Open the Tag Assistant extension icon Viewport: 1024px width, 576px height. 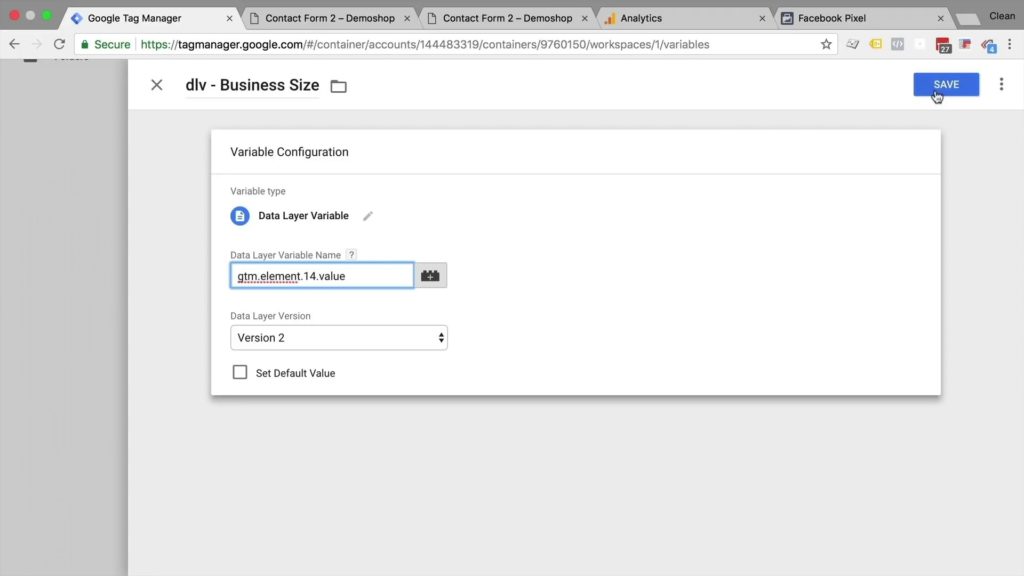click(x=875, y=45)
